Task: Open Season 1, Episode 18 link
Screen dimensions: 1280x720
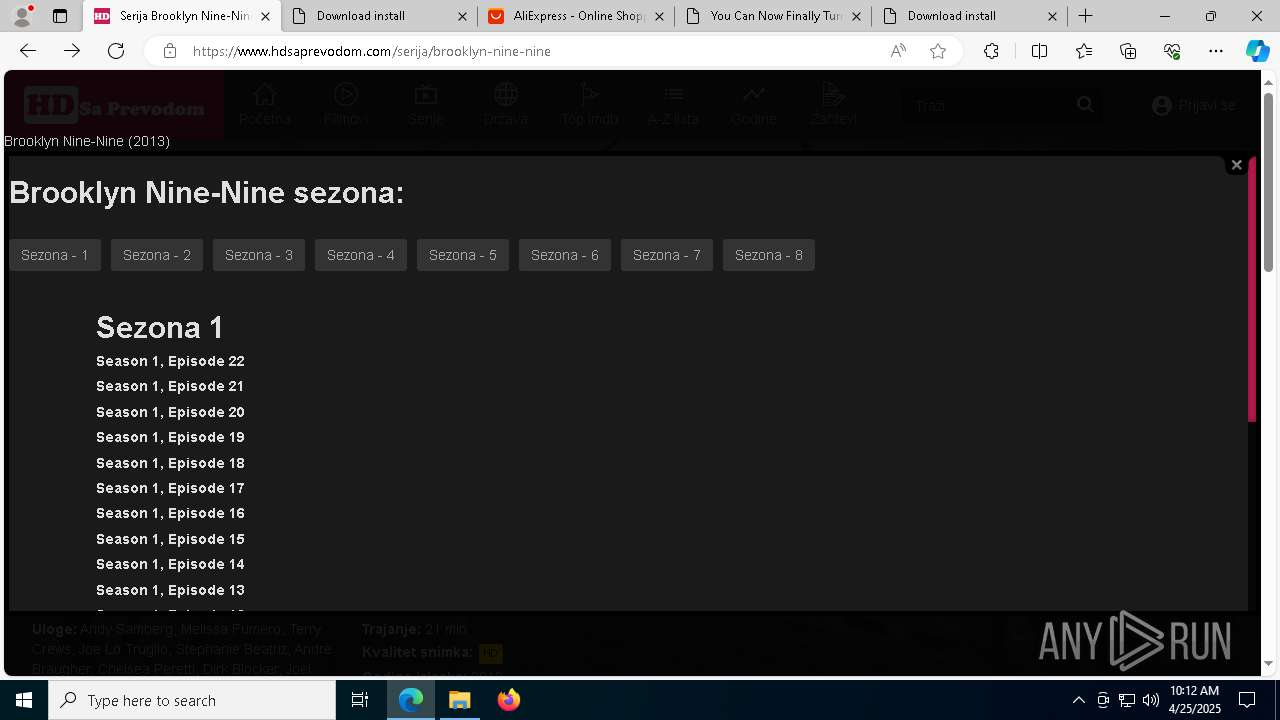Action: tap(170, 463)
